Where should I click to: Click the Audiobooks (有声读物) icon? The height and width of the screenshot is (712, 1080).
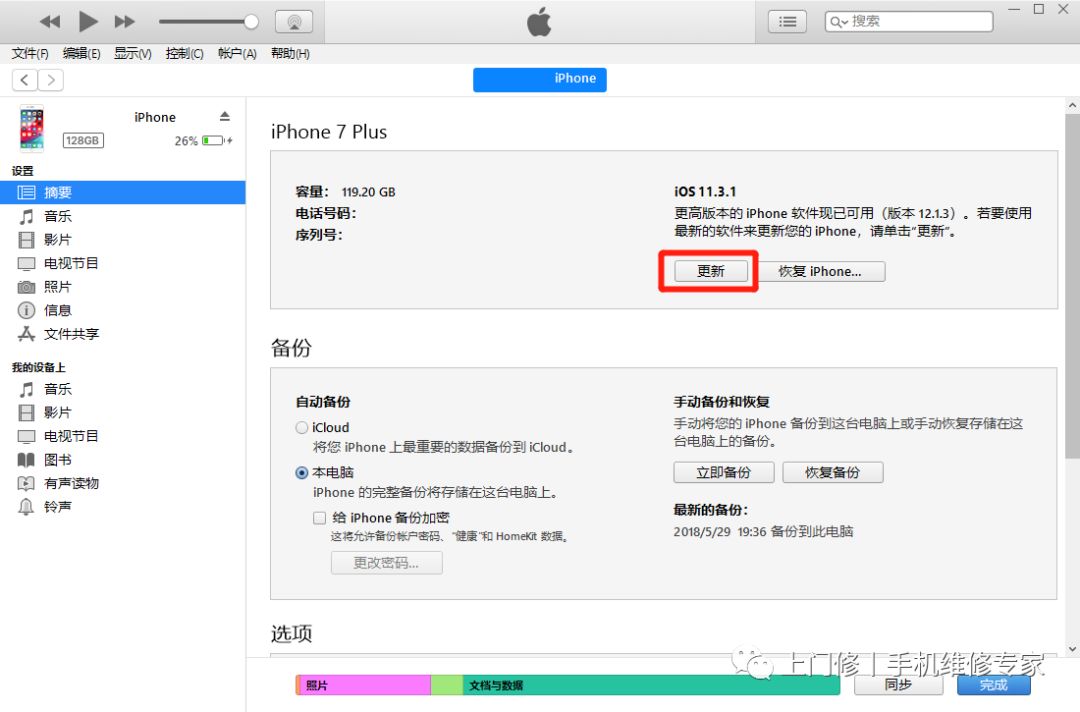tap(26, 483)
